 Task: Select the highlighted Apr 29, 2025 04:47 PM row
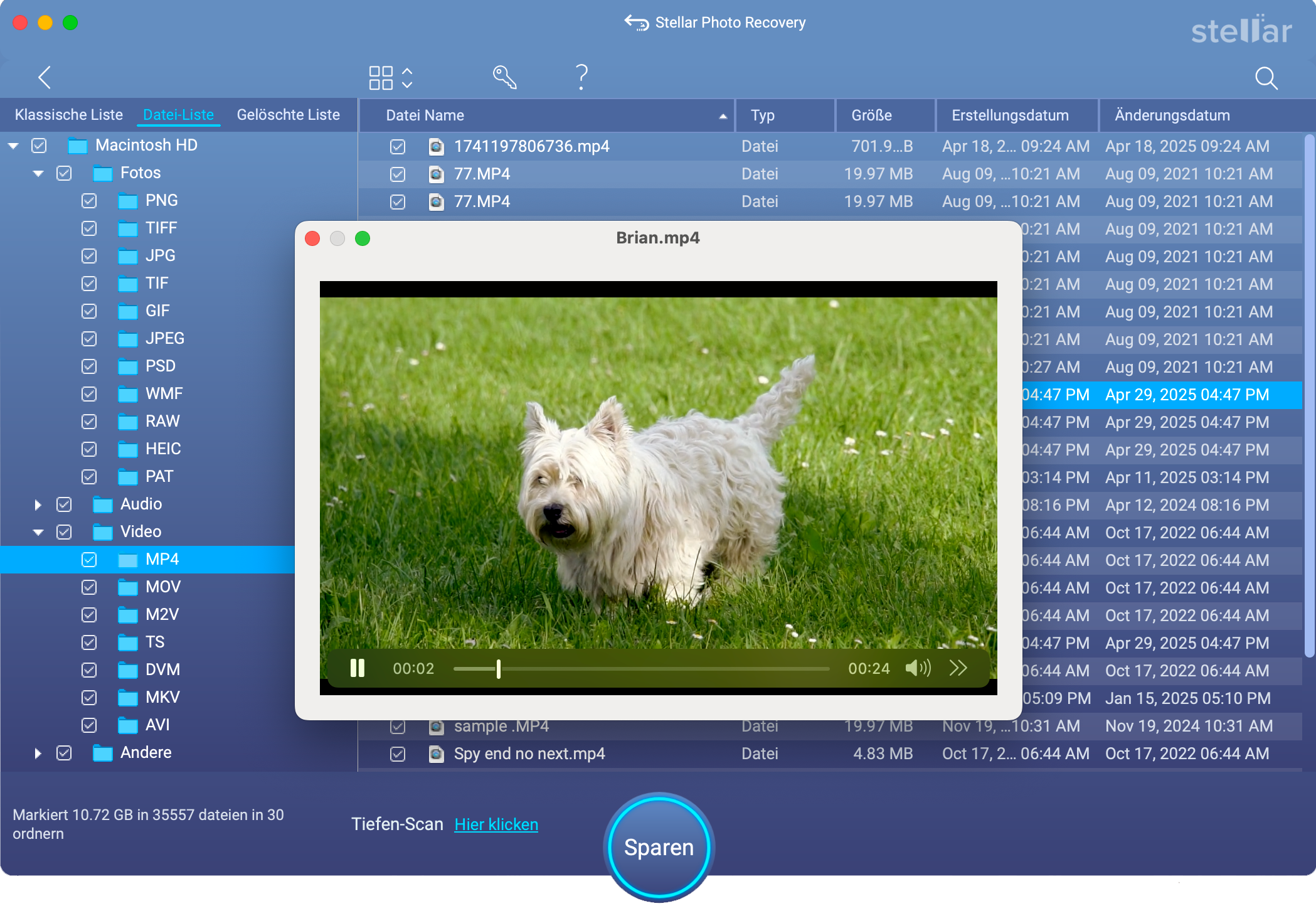1162,395
